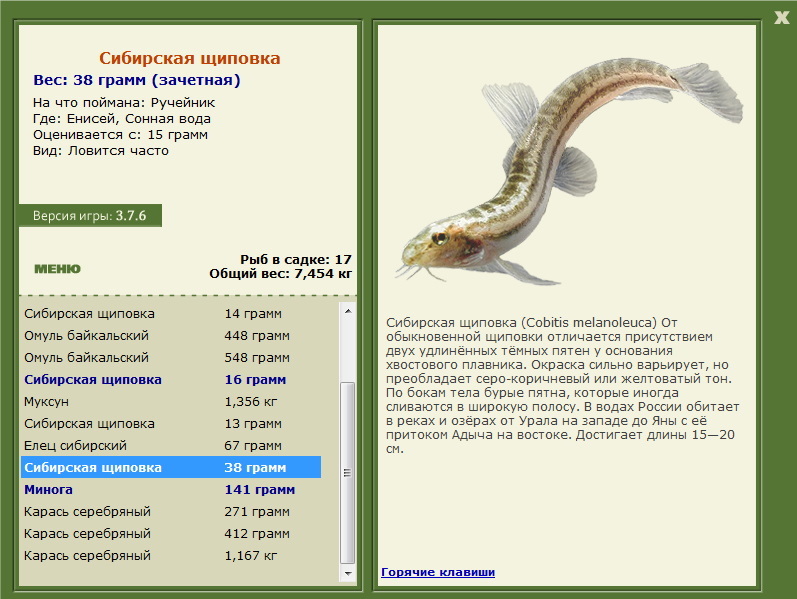Screen dimensions: 797x599
Task: Click the scrollbar down arrow in fish list
Action: pos(348,573)
